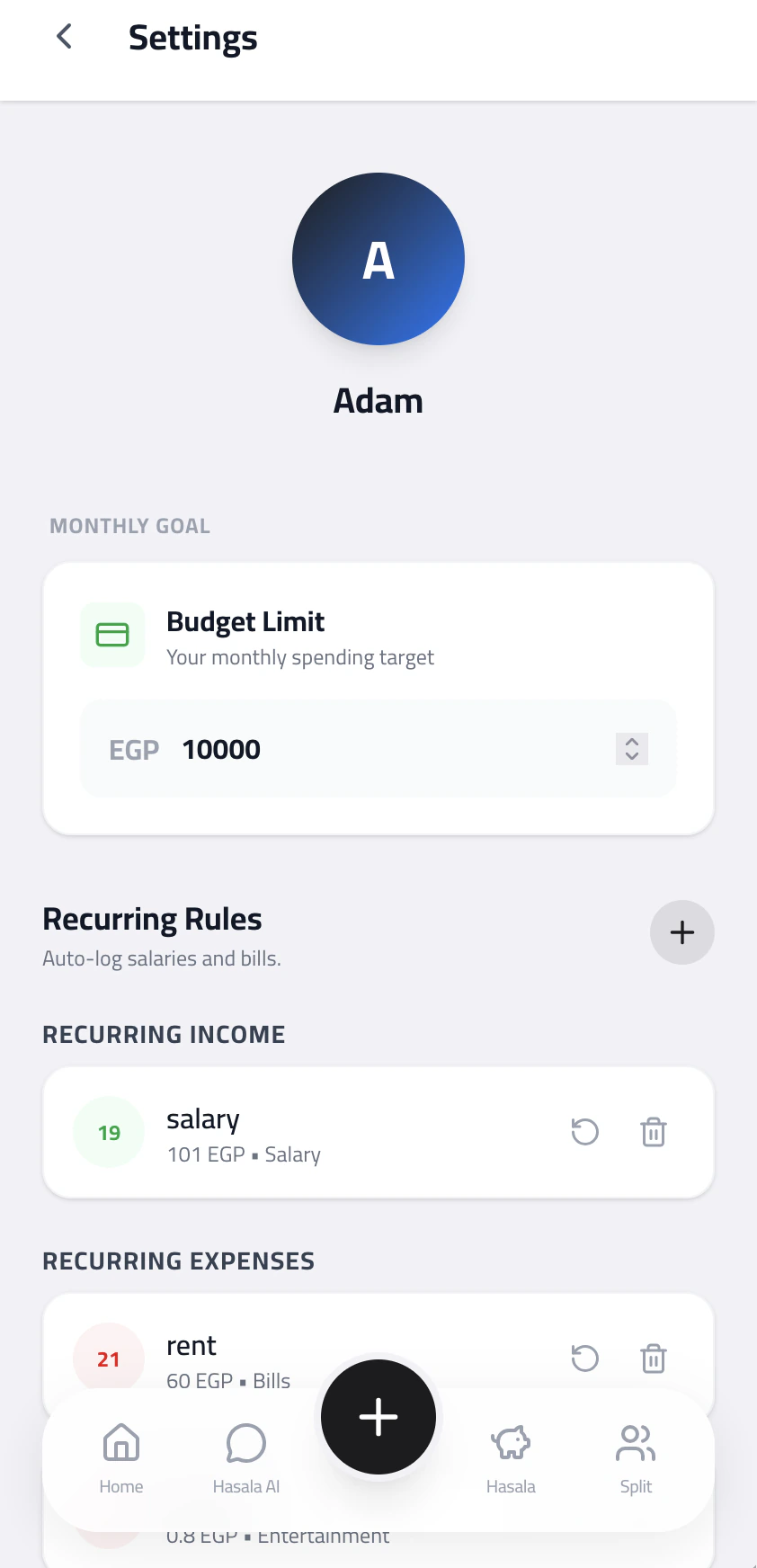
Task: Reset the rent recurring rule
Action: (585, 1359)
